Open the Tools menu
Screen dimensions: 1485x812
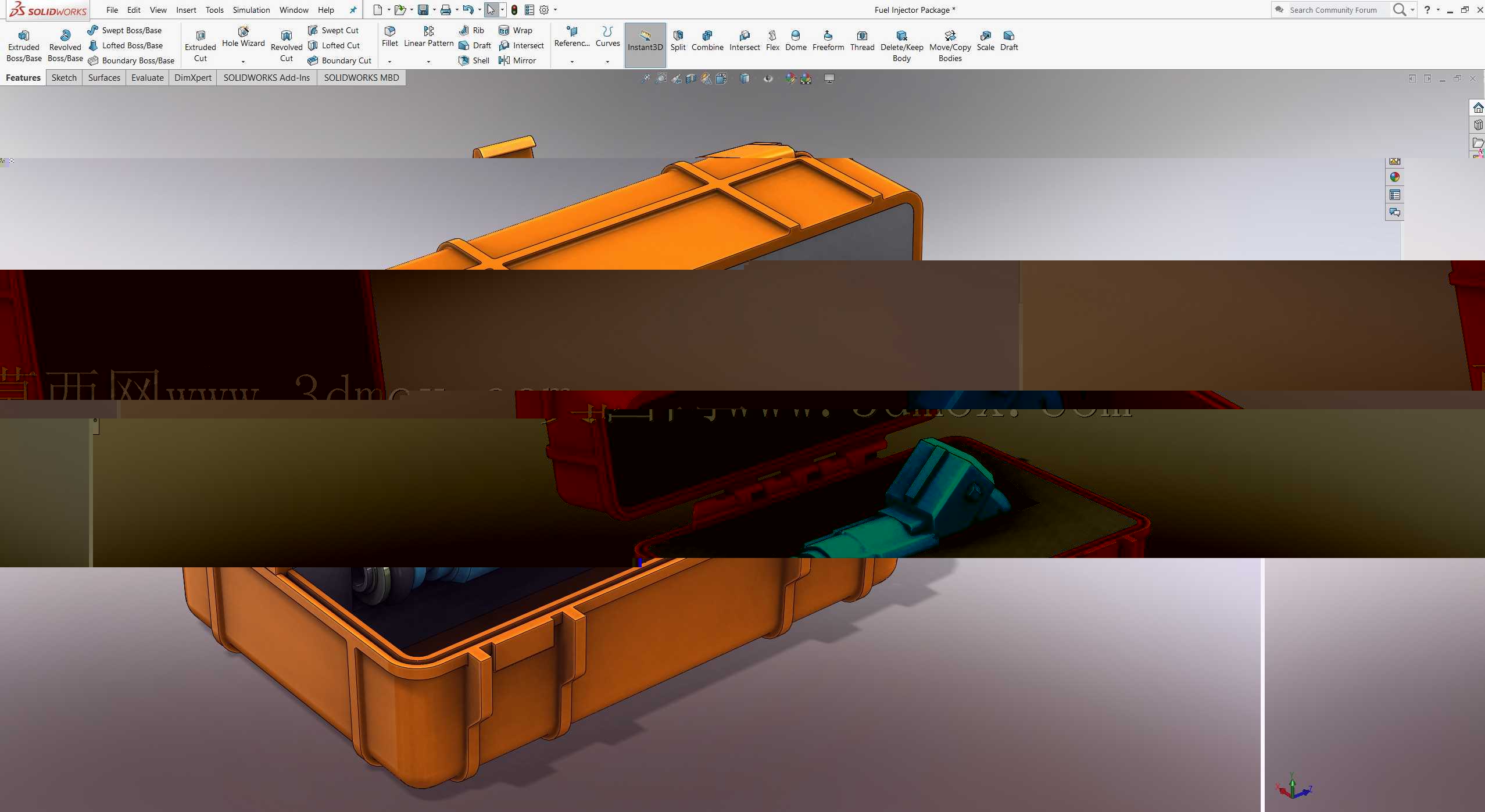coord(214,10)
